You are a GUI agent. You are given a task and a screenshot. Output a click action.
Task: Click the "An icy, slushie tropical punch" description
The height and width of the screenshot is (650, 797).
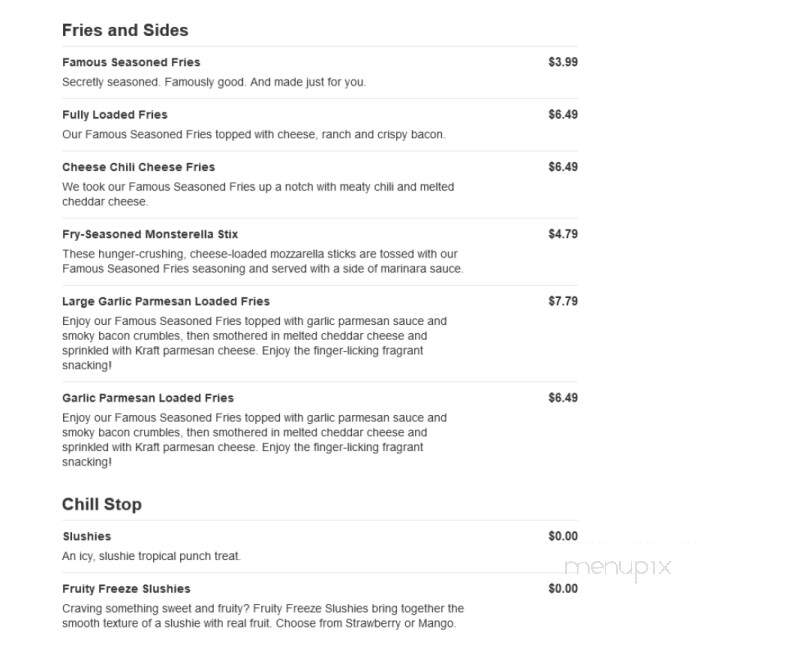pos(151,556)
